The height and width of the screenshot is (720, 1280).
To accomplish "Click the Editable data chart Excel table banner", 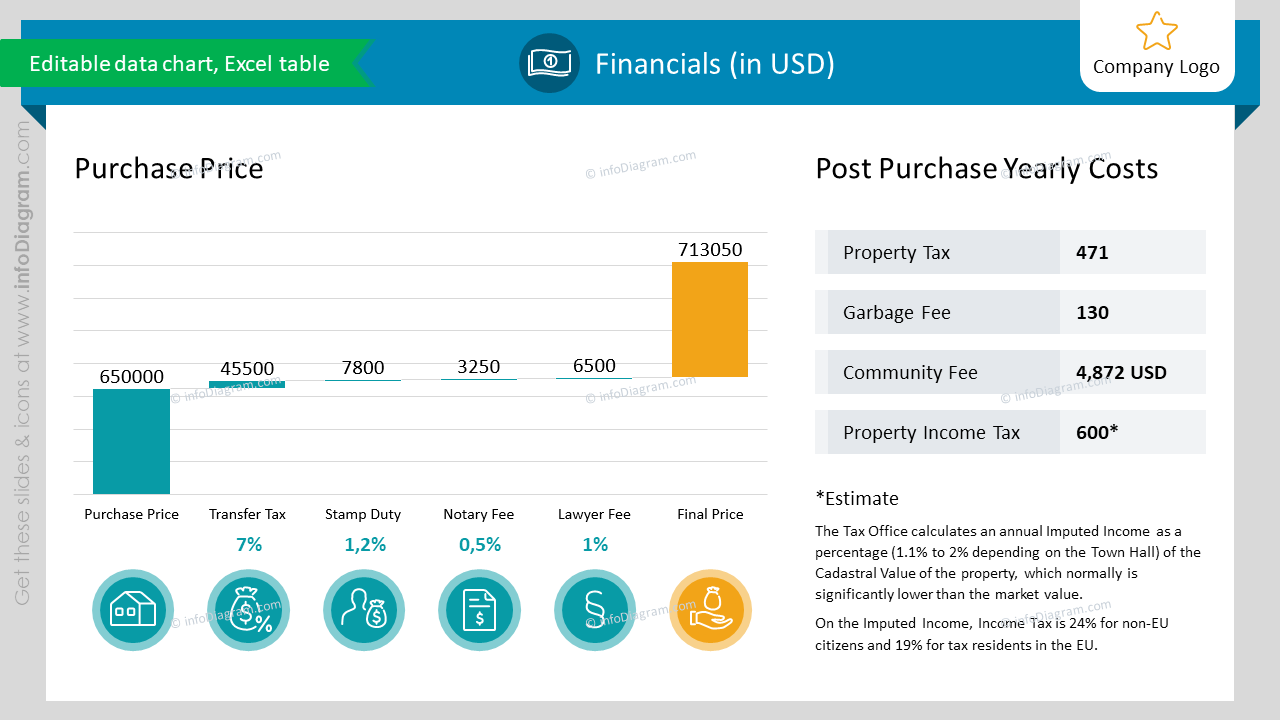I will 180,63.
